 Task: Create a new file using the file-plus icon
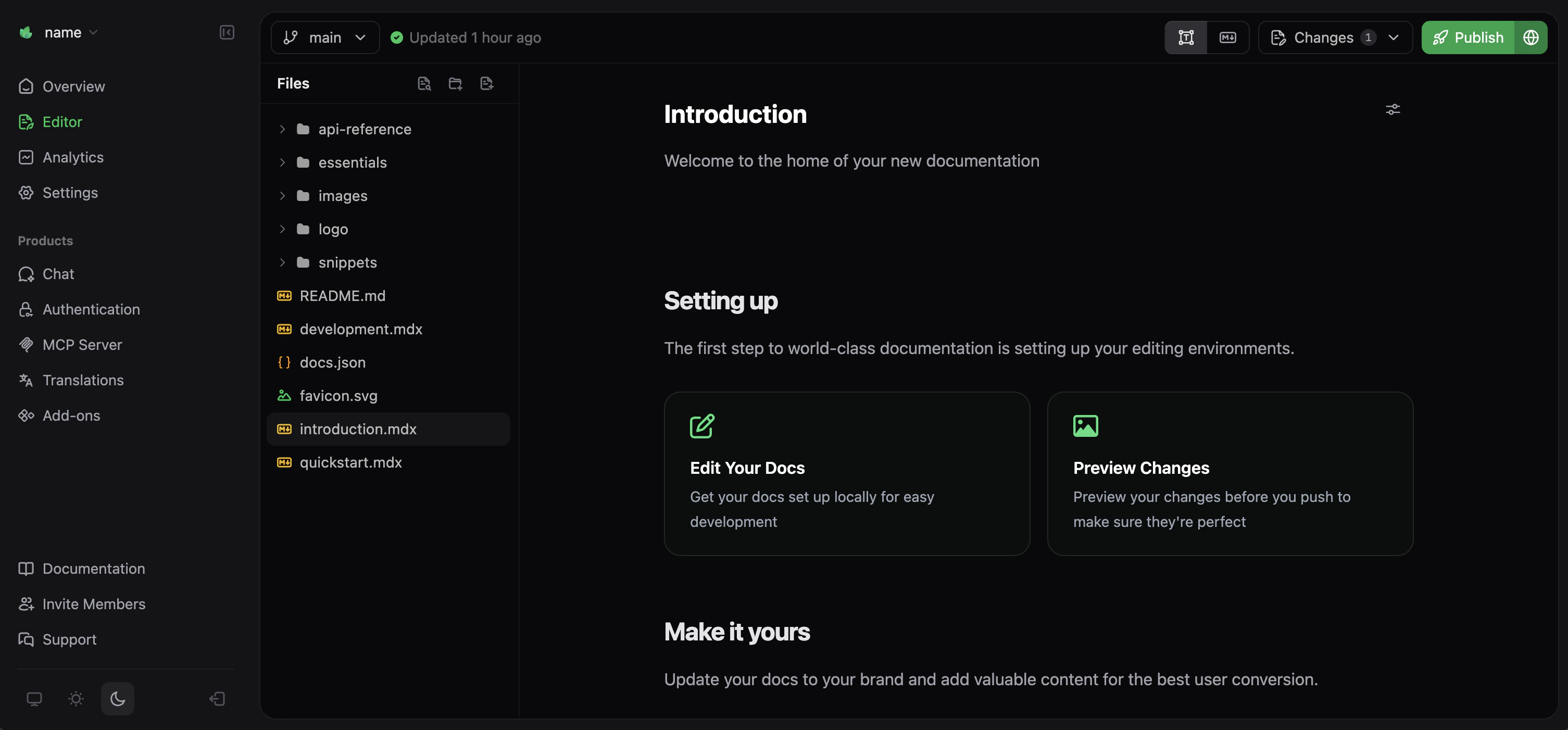(x=486, y=83)
